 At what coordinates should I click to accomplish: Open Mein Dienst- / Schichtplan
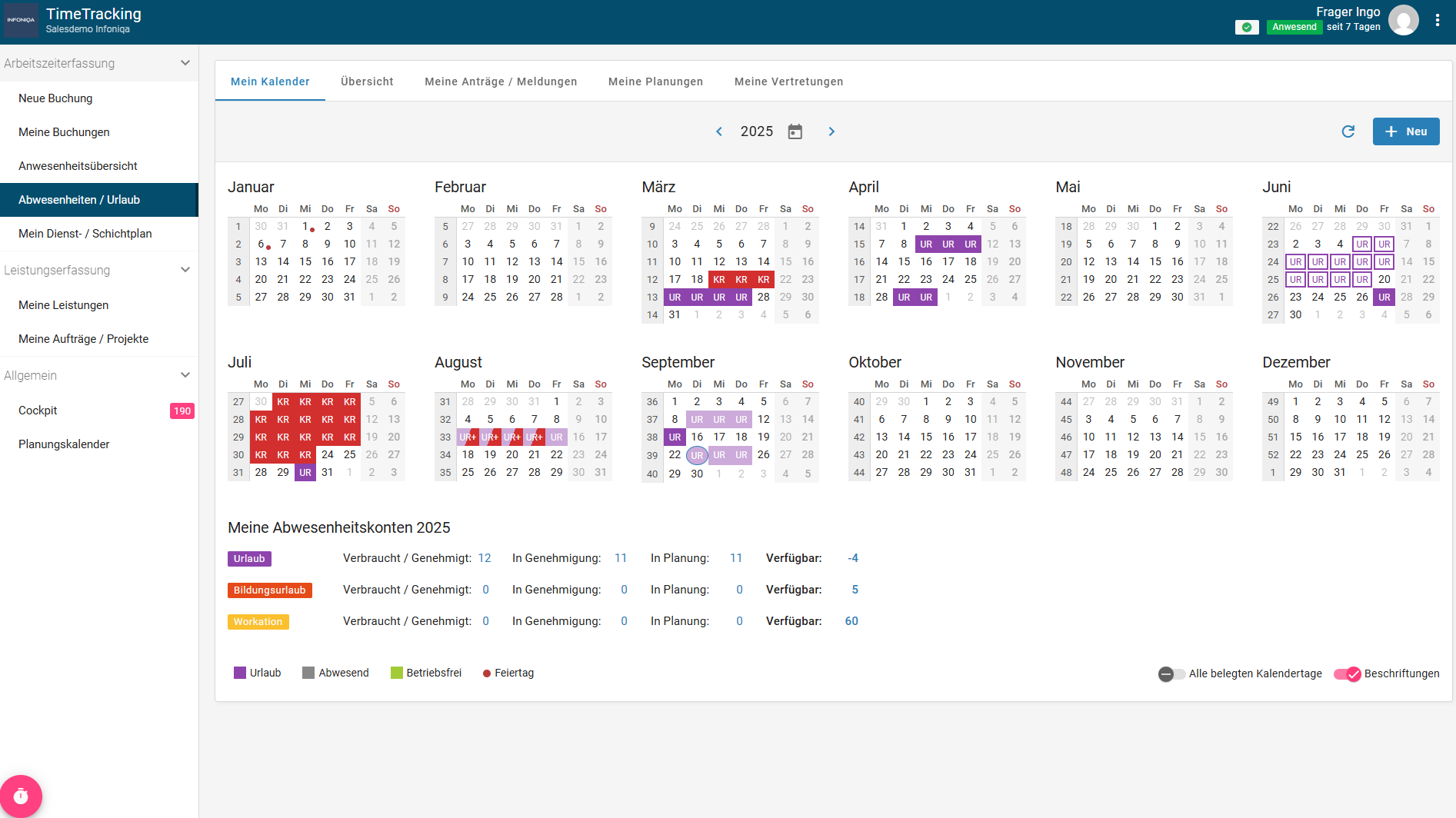point(99,234)
